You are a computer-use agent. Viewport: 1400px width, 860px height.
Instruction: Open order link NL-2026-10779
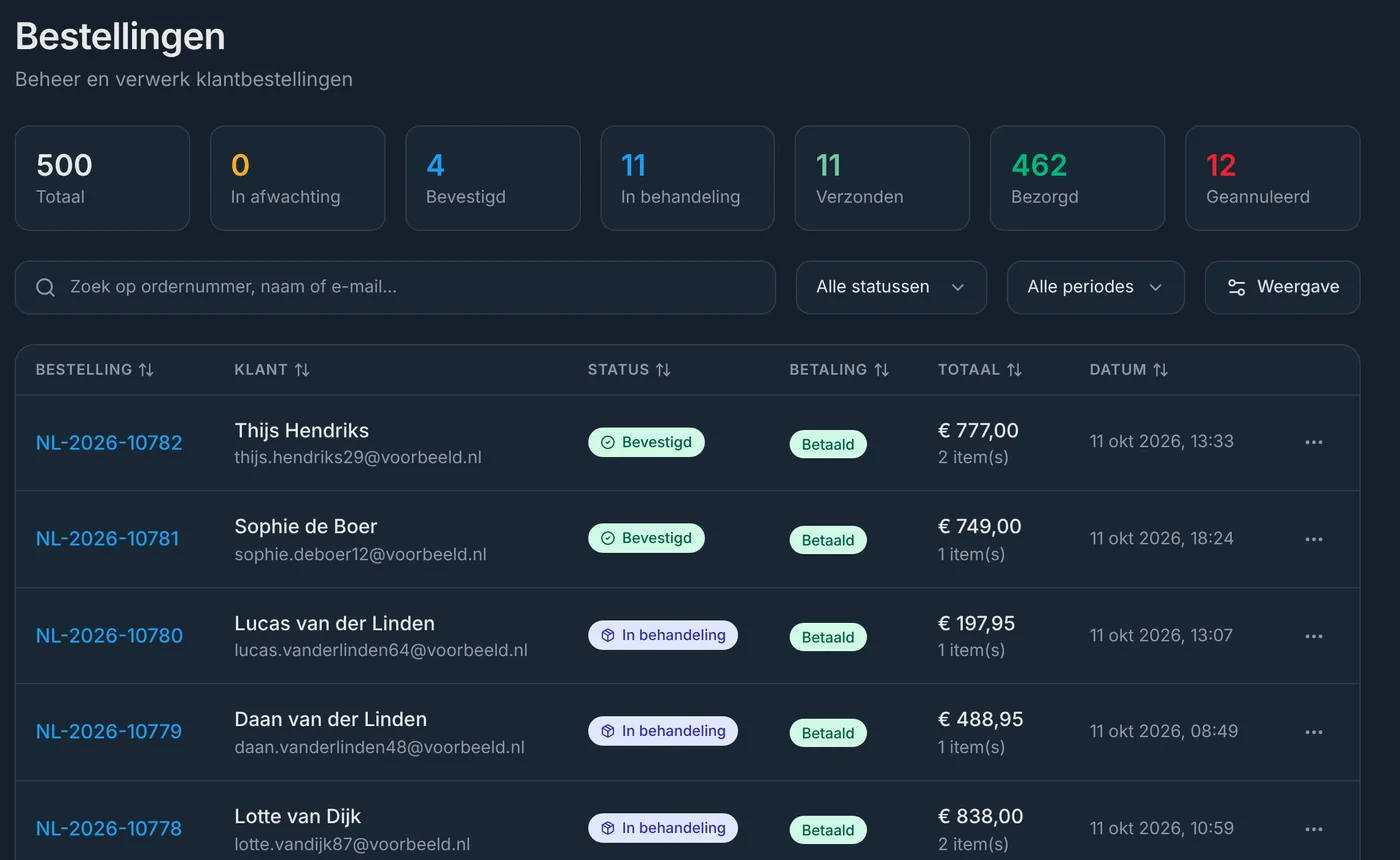pos(109,732)
